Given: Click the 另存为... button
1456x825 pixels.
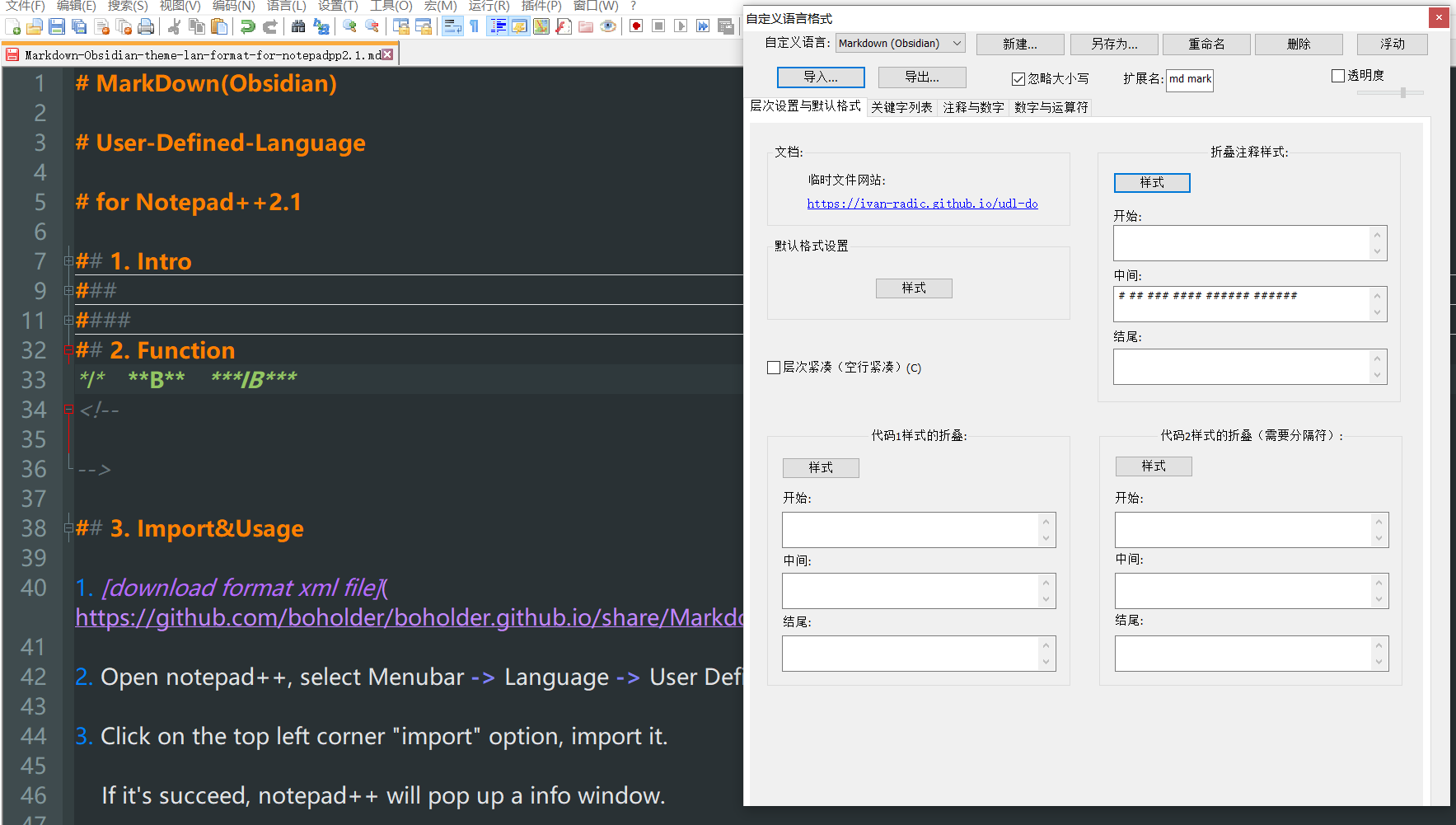Looking at the screenshot, I should pos(1114,45).
